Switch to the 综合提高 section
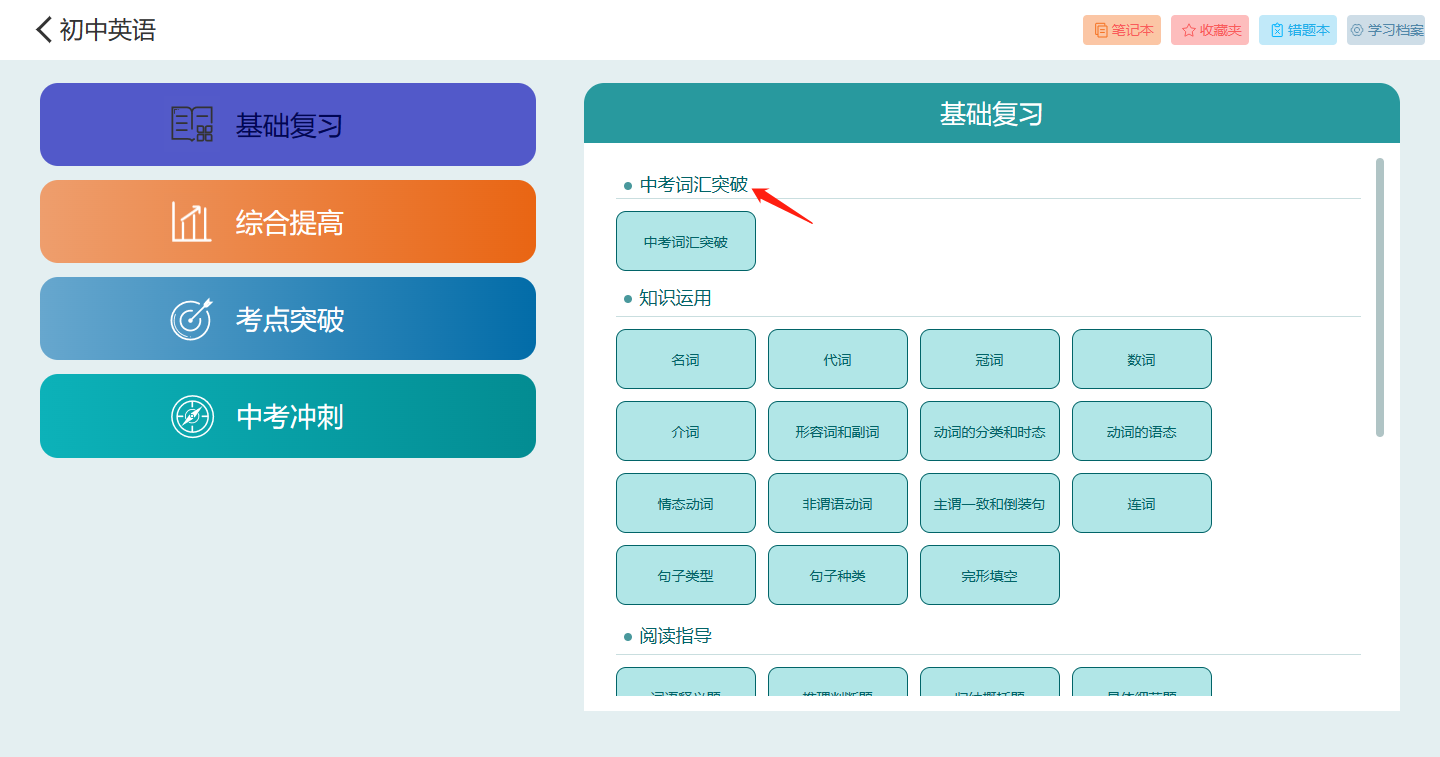 pyautogui.click(x=289, y=222)
